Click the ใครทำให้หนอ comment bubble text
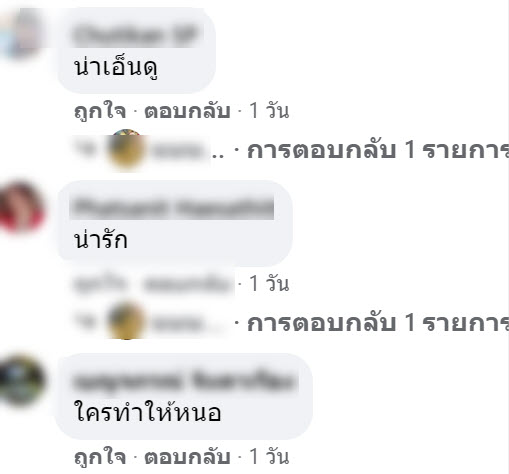Viewport: 509px width, 474px height. (x=147, y=412)
